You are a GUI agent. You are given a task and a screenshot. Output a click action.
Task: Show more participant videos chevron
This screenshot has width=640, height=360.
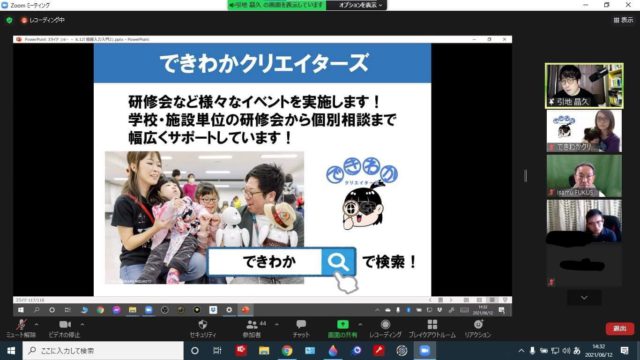click(x=584, y=298)
